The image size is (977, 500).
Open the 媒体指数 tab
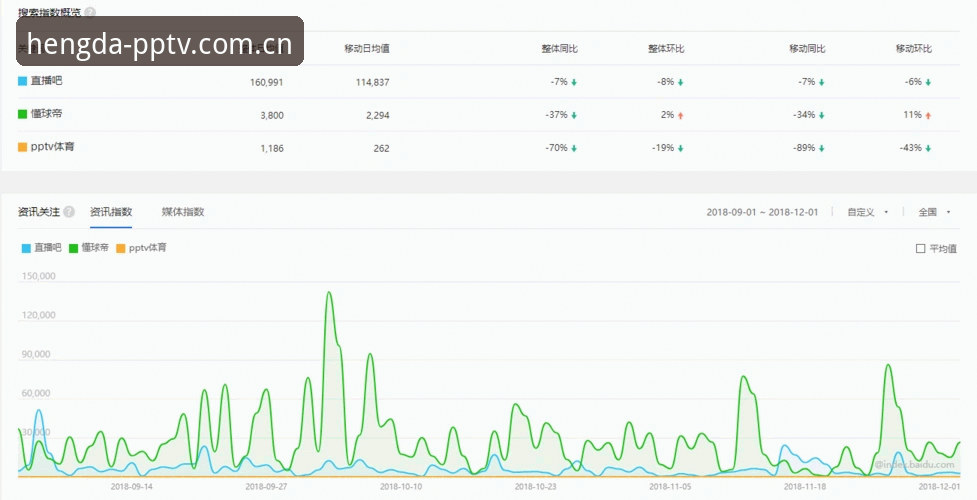coord(183,212)
